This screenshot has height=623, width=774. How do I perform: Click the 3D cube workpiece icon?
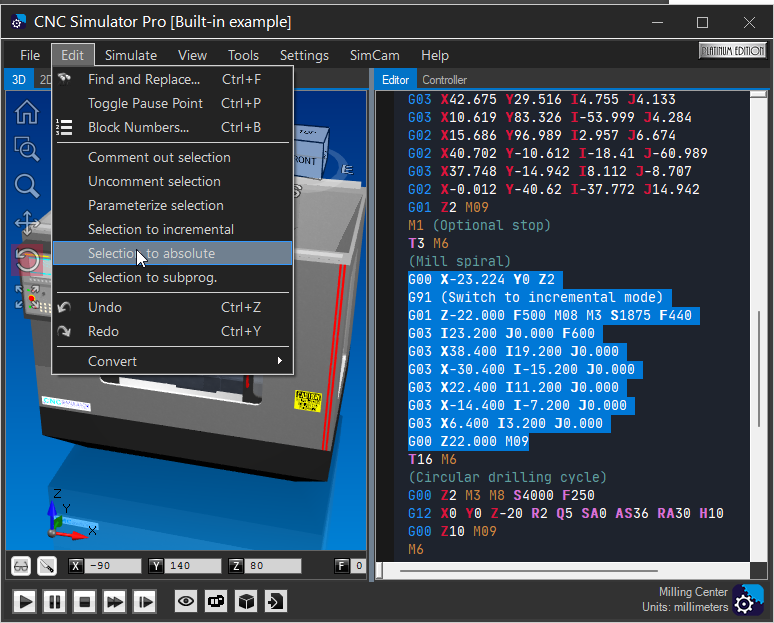coord(246,601)
